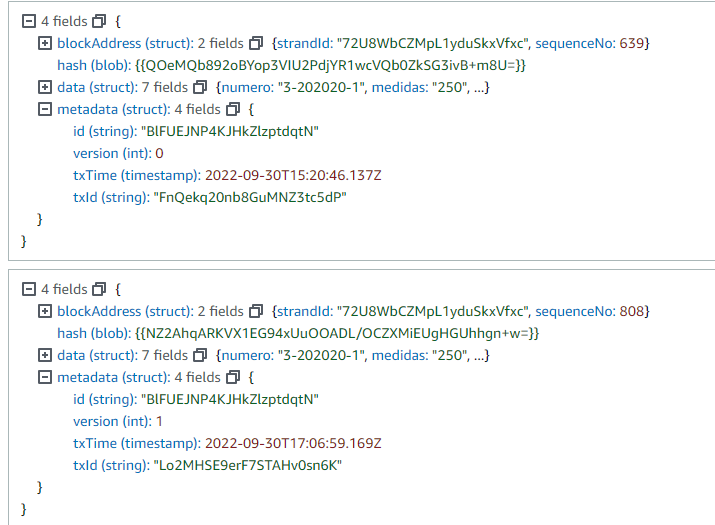Viewport: 715px width, 525px height.
Task: Expand blockAddress struct with sequenceNo 639
Action: pos(44,43)
